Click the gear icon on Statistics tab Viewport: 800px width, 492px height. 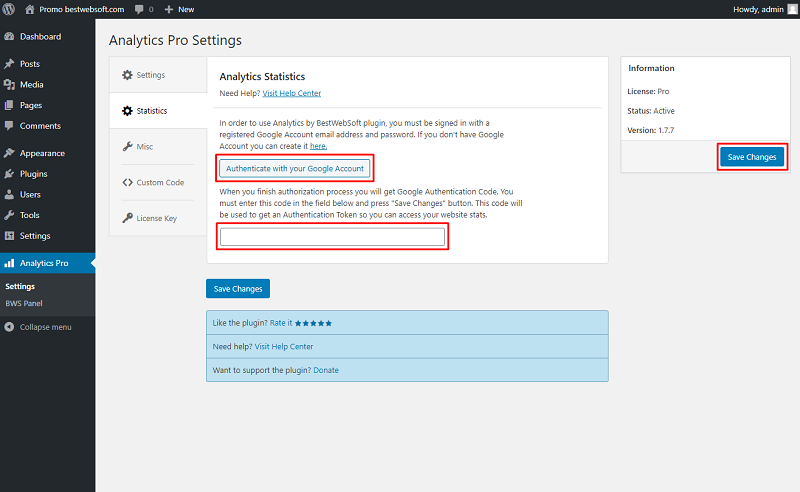[x=127, y=111]
